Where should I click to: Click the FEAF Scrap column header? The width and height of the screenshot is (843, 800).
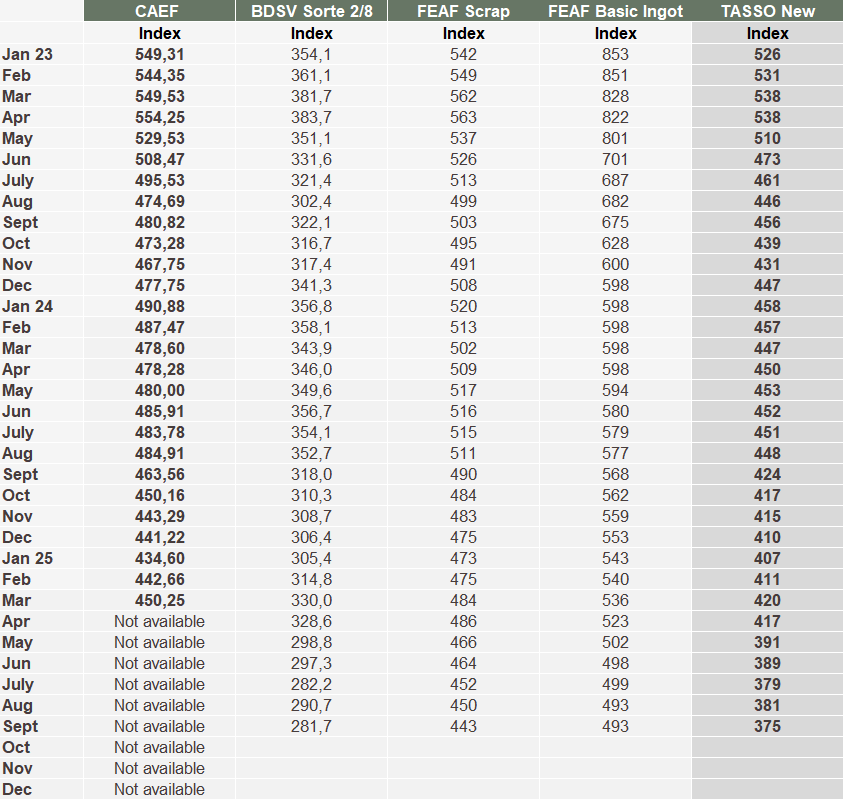pos(463,11)
